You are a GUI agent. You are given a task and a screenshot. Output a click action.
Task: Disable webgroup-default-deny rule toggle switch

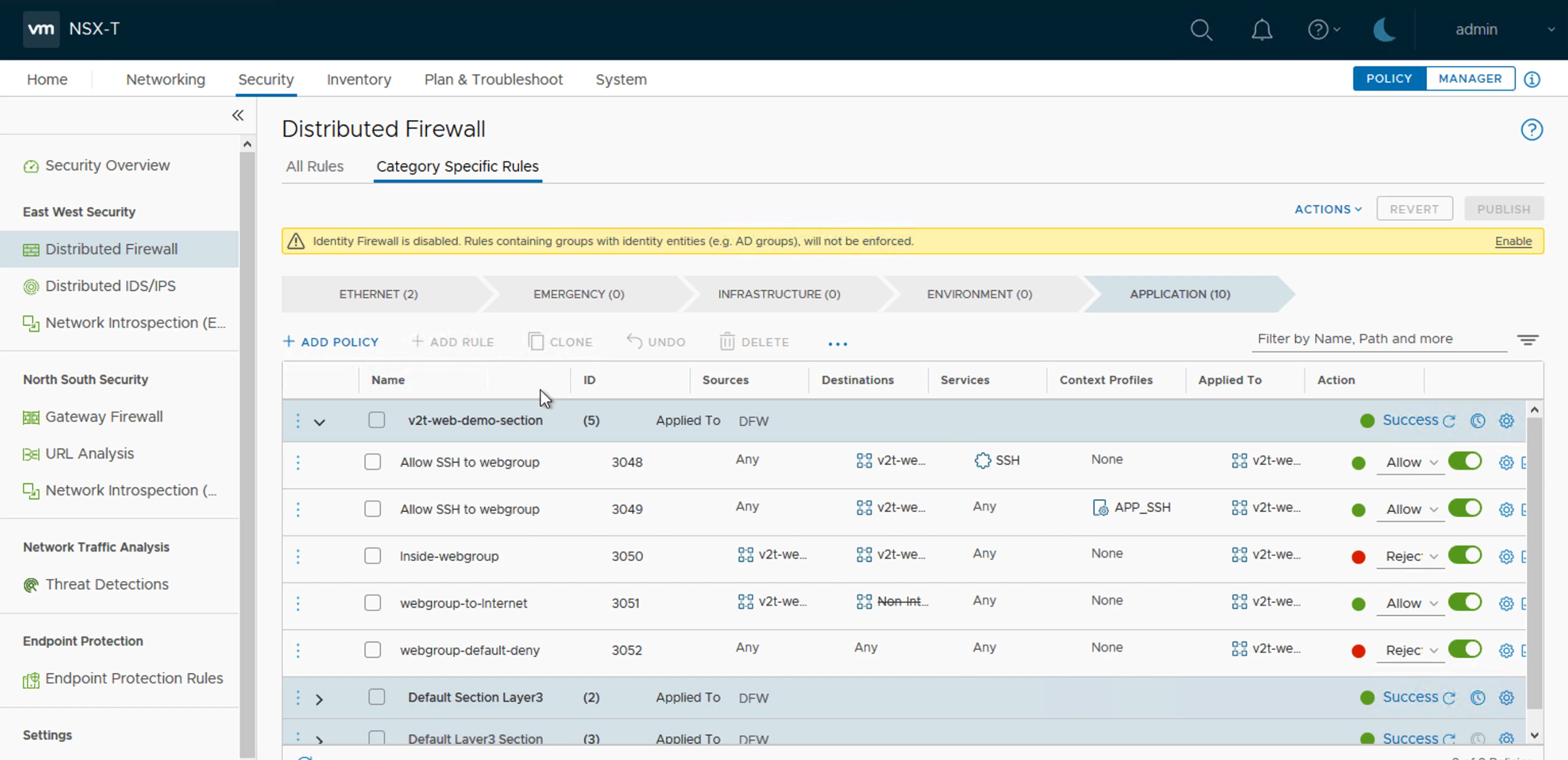[x=1464, y=649]
